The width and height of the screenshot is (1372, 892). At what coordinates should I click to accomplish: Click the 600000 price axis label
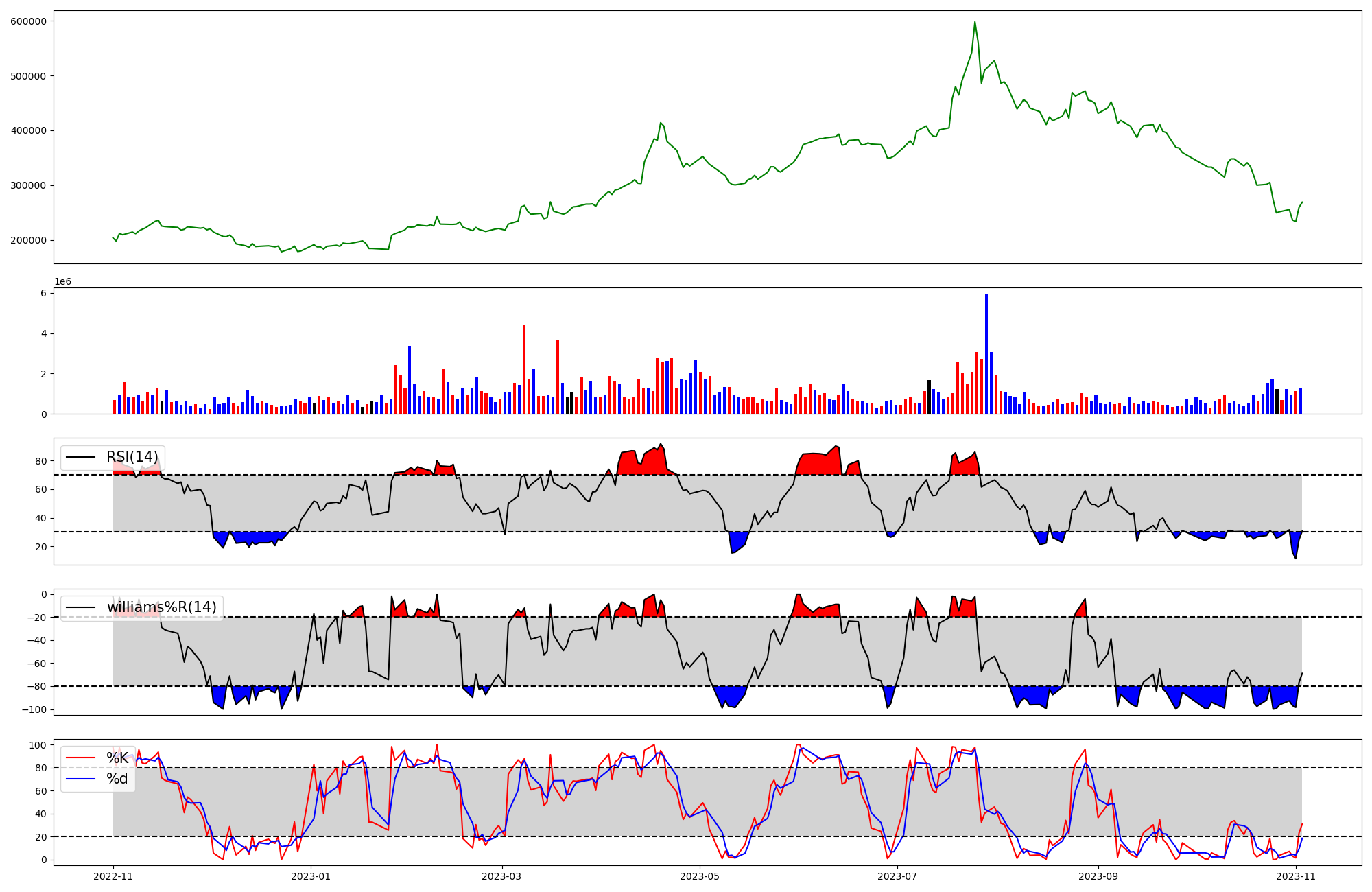[x=28, y=21]
